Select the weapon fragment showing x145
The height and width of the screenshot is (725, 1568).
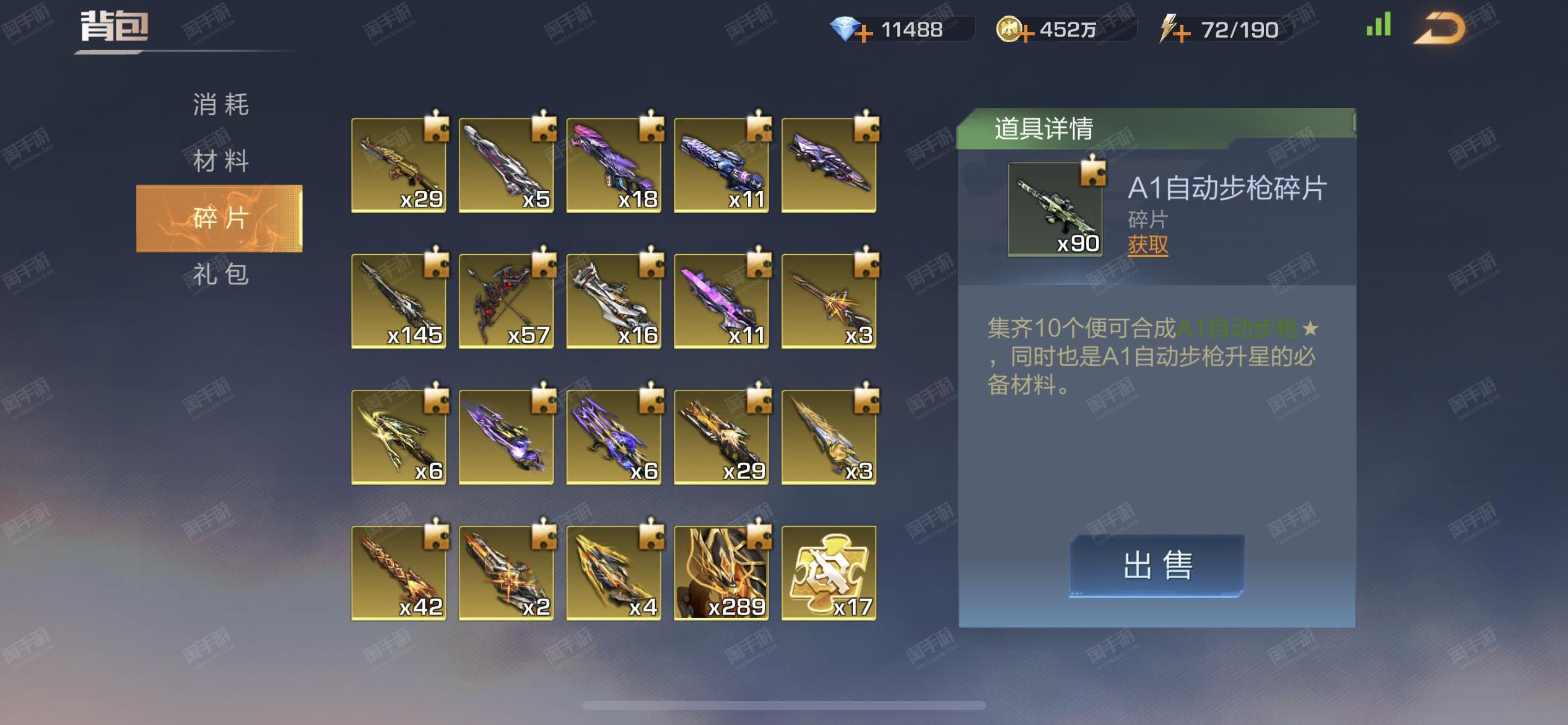[x=398, y=301]
